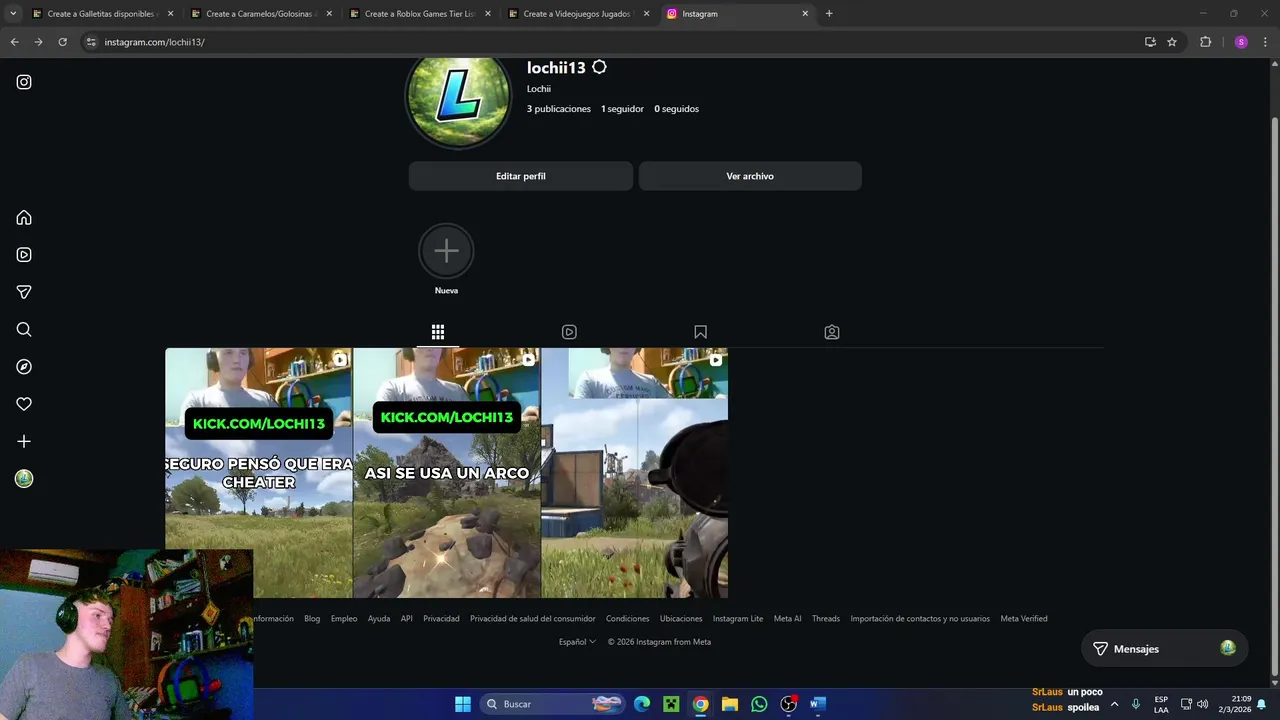Open Explore compass icon in sidebar
Screen dimensions: 1280x720
coord(24,367)
